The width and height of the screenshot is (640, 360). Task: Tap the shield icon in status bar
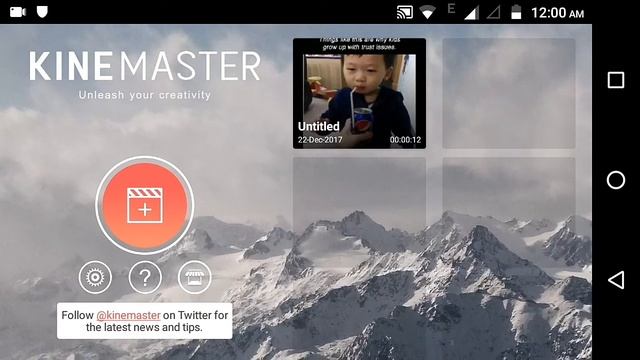[x=42, y=12]
